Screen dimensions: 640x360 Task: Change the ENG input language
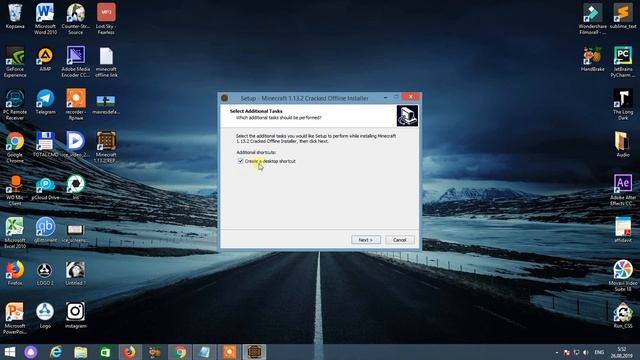[x=599, y=352]
